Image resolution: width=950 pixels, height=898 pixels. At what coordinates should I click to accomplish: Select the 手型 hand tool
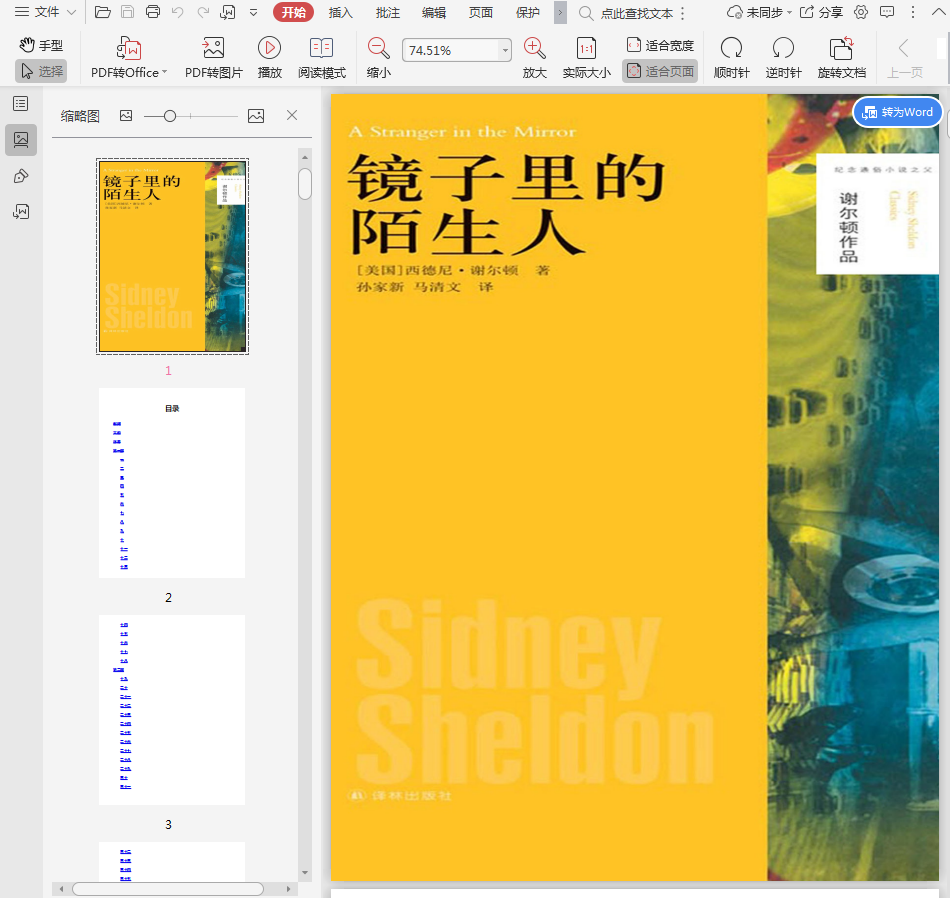pos(41,45)
